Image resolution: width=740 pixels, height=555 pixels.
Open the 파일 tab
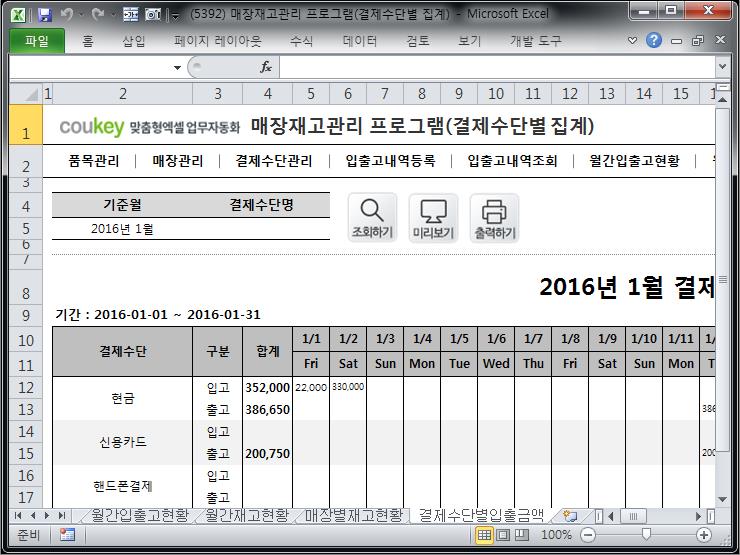tap(37, 41)
